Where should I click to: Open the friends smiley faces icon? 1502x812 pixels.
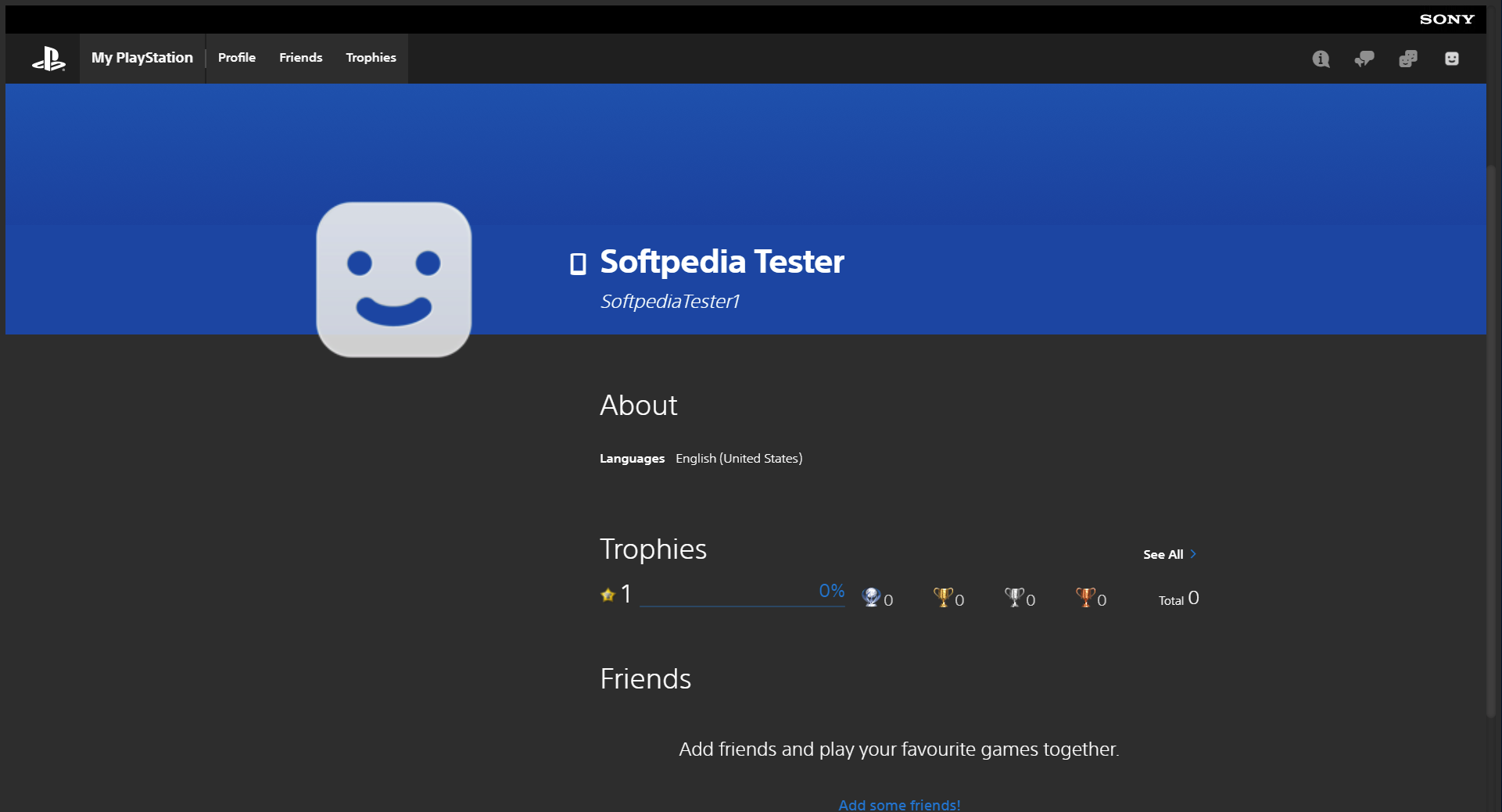(1408, 59)
